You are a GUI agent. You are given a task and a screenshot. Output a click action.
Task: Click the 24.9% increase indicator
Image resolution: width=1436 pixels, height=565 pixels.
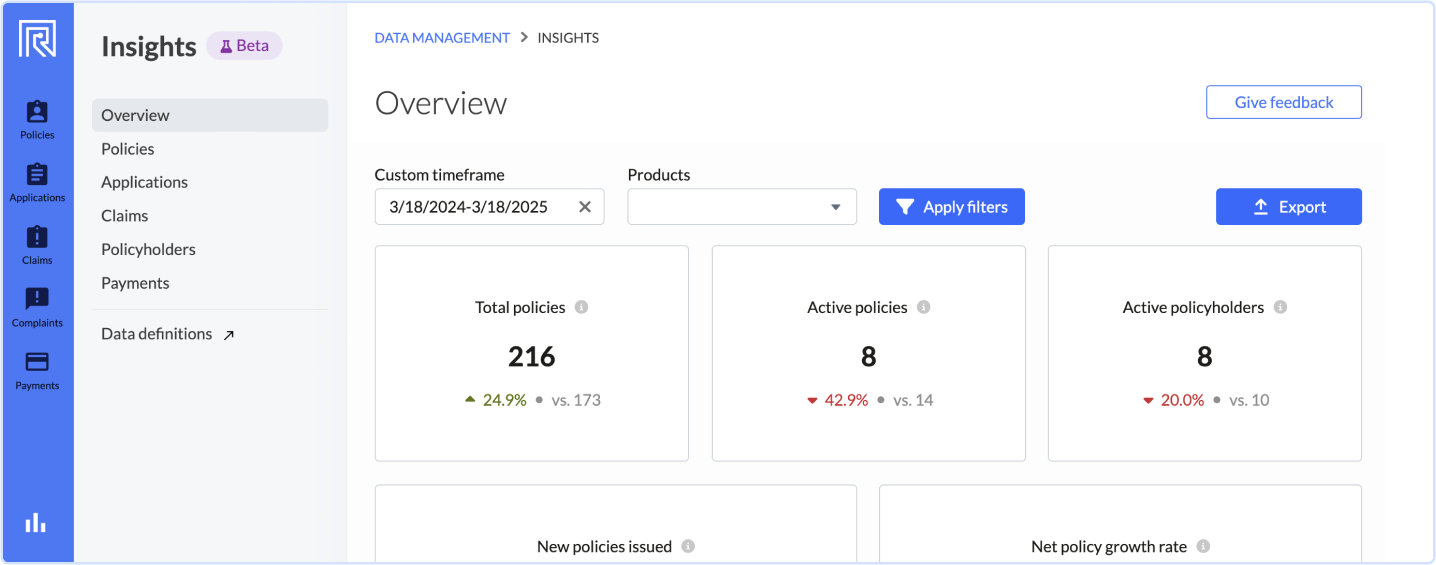tap(496, 400)
